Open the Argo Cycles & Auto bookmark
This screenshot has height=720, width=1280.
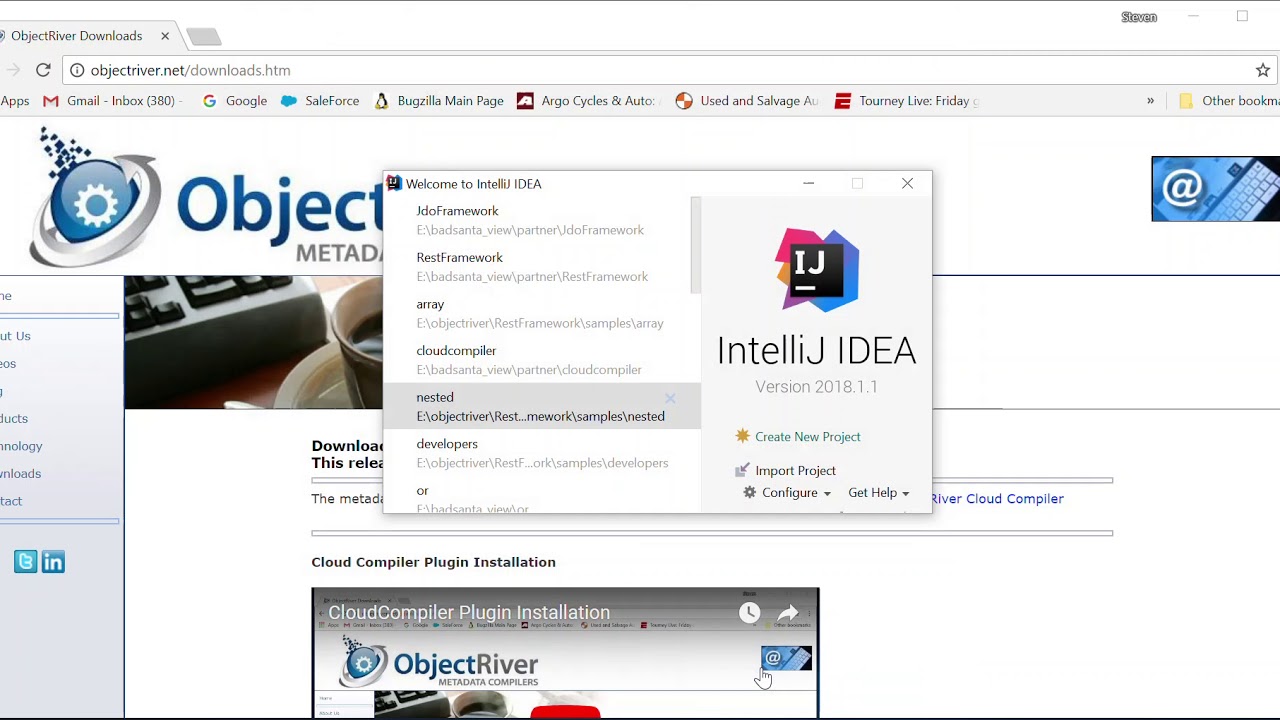(586, 101)
